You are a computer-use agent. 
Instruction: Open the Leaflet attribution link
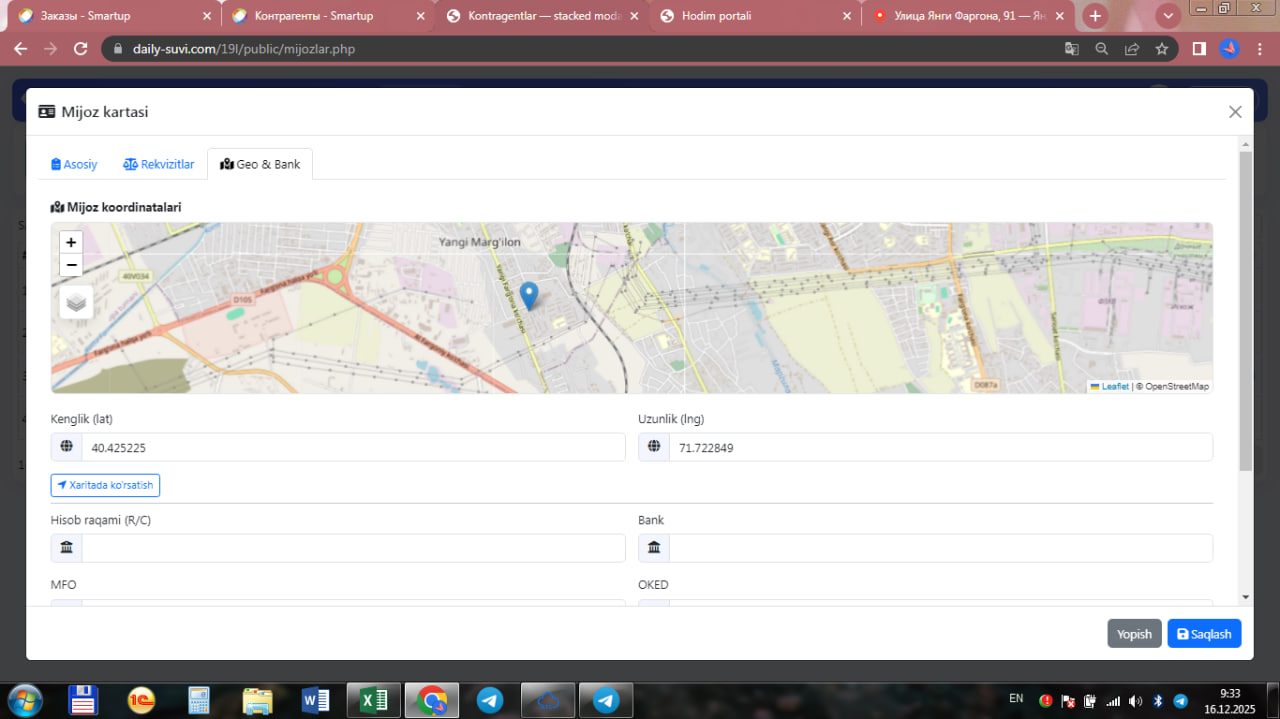pos(1114,386)
